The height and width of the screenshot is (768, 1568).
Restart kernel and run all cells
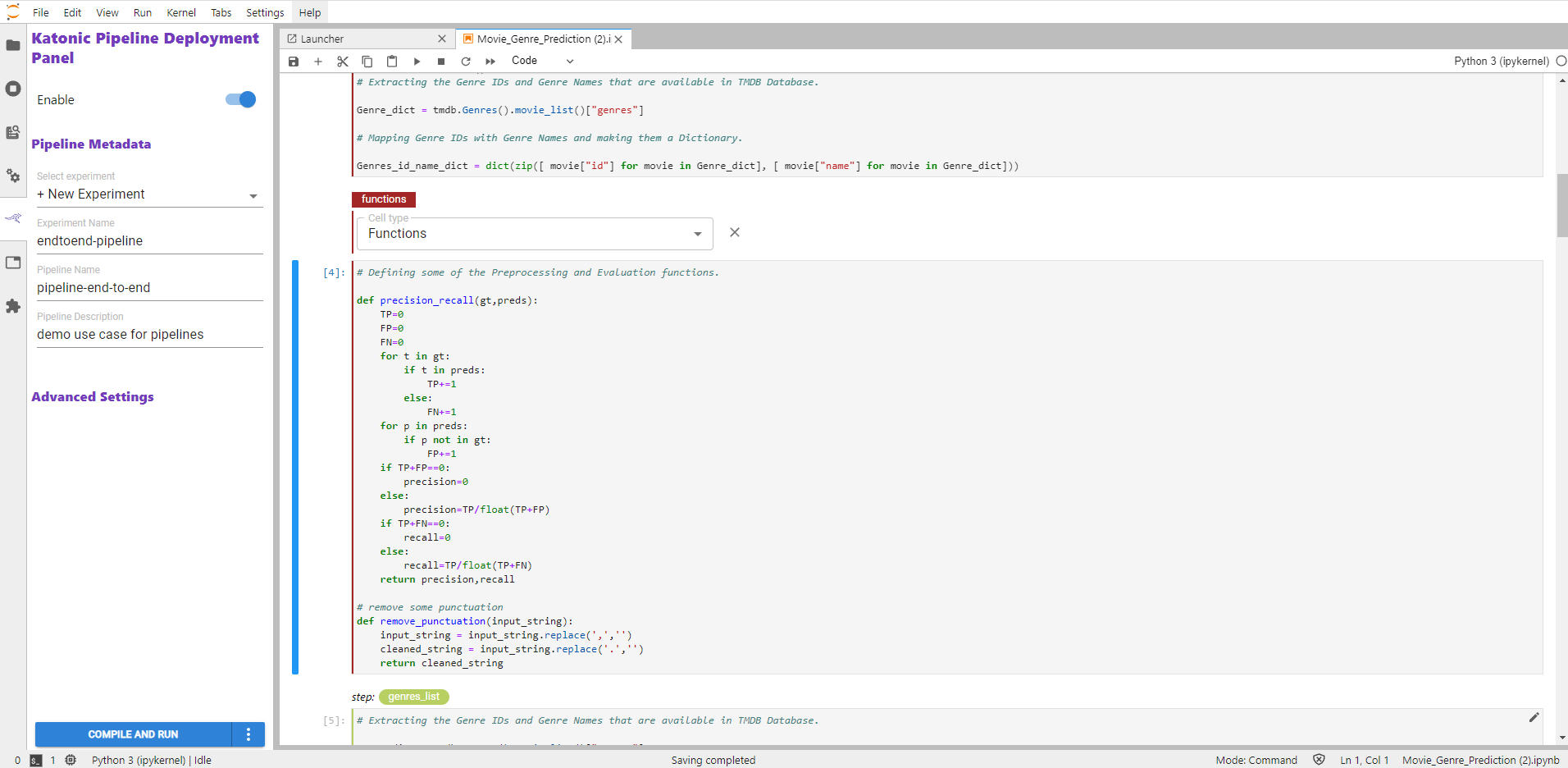(490, 62)
